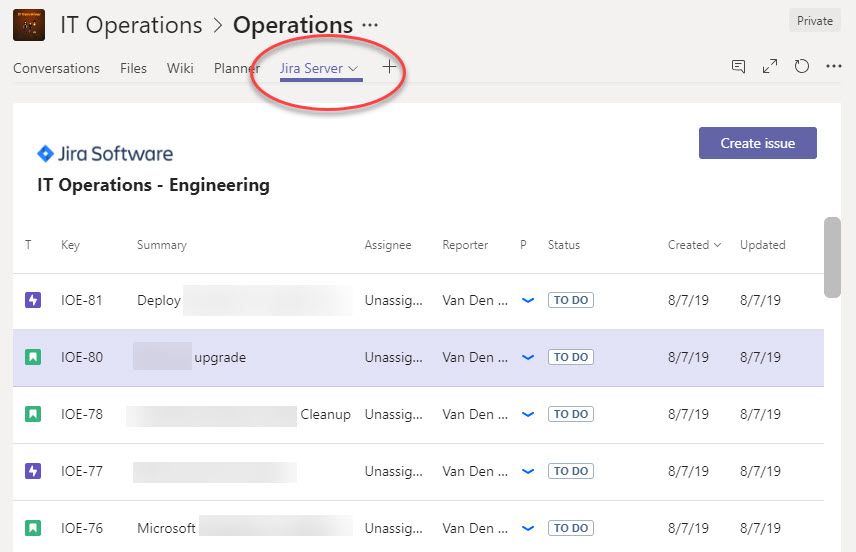Show the tab conversation panel icon
This screenshot has height=552, width=856.
(738, 67)
